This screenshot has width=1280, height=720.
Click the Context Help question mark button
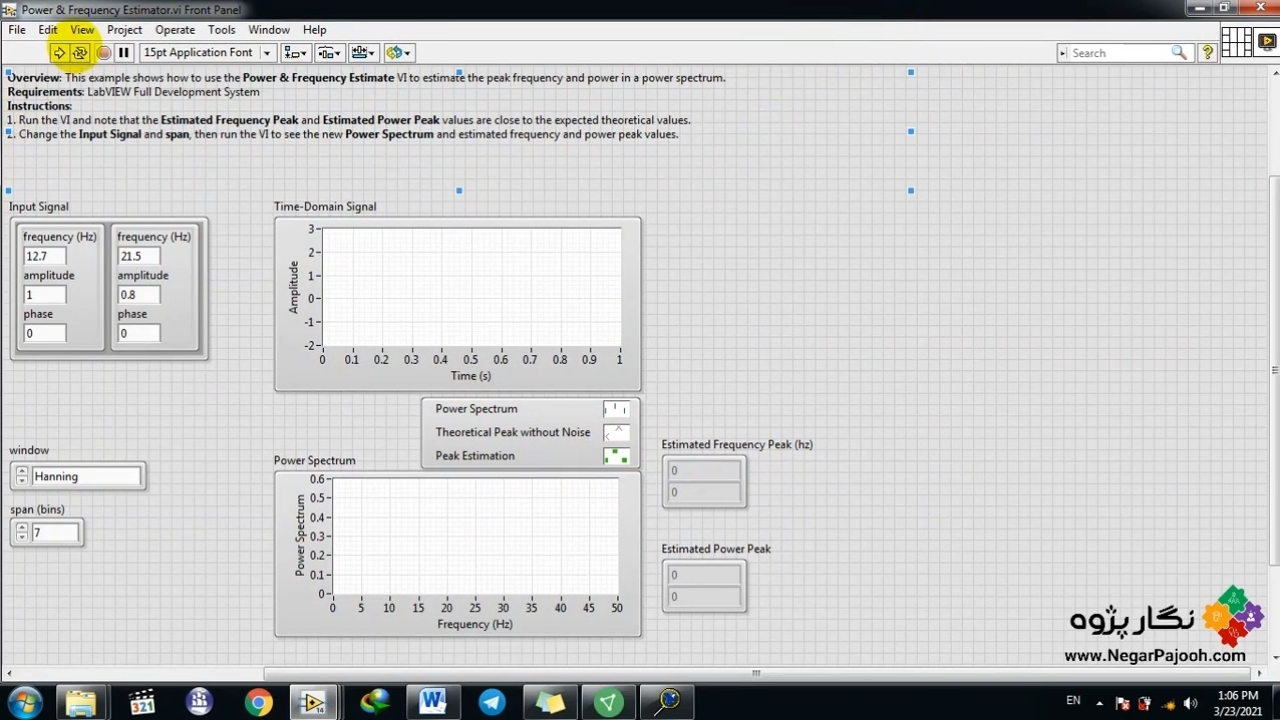pyautogui.click(x=1207, y=53)
